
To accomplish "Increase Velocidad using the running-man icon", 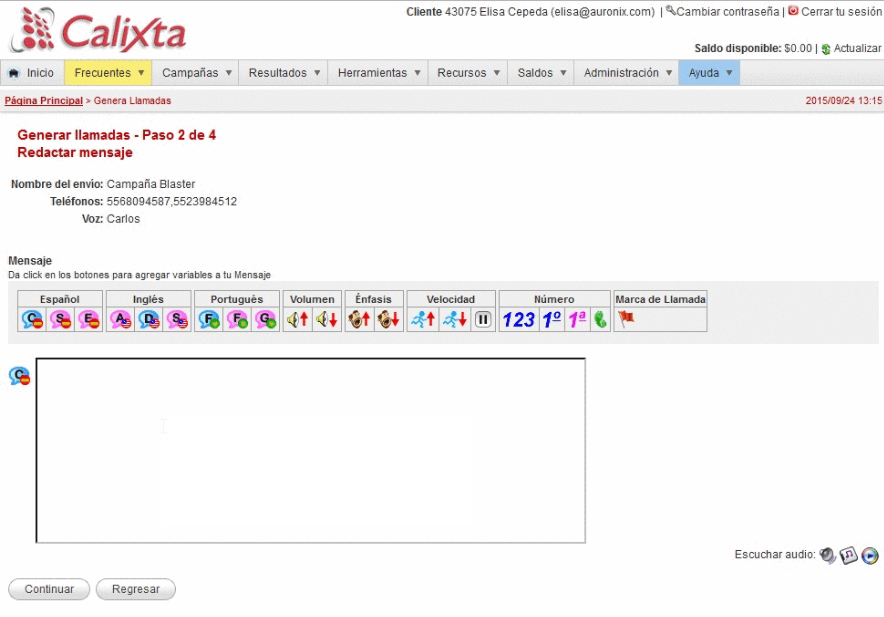I will tap(424, 320).
